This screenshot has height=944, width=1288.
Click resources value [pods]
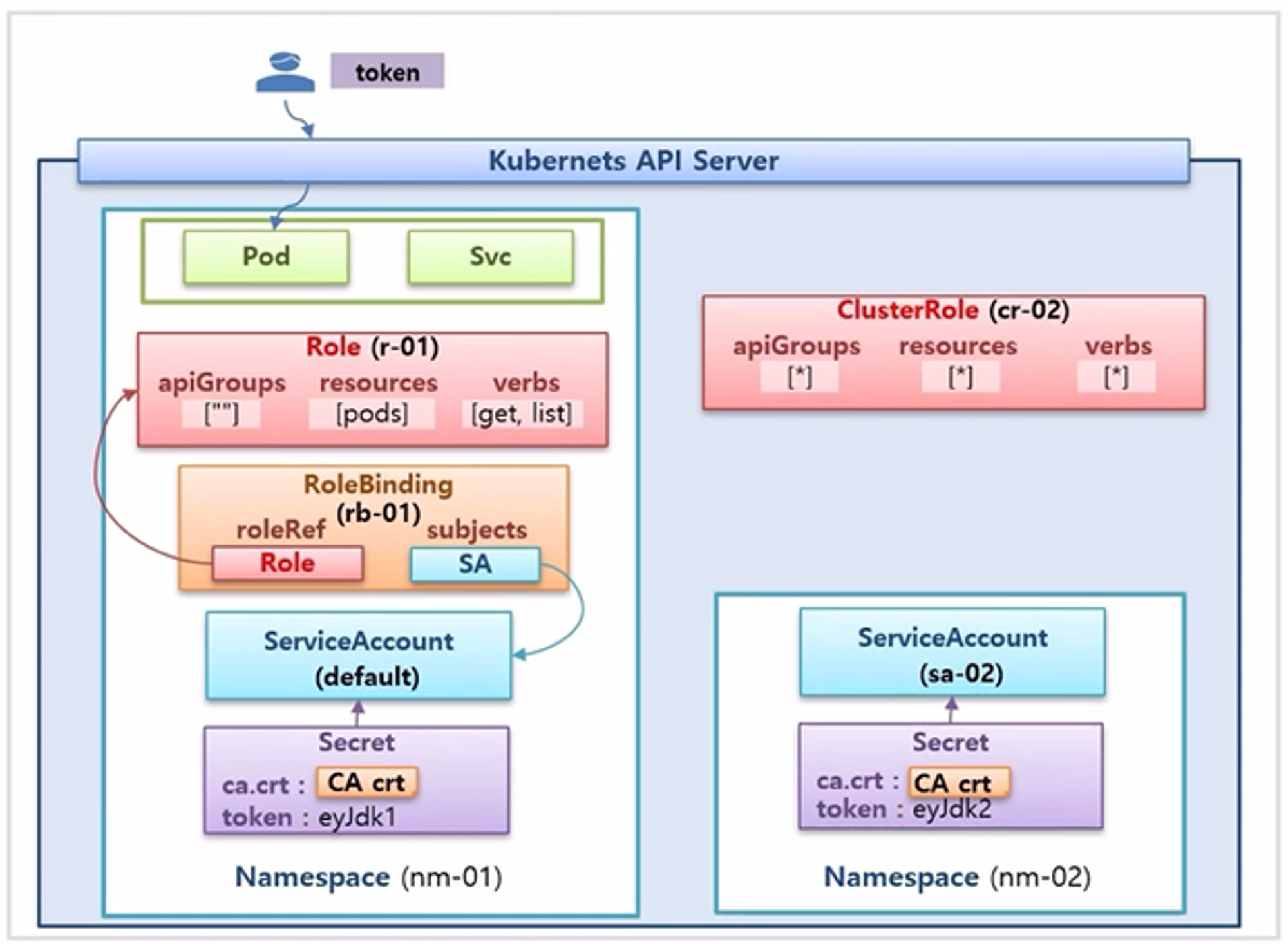(372, 413)
